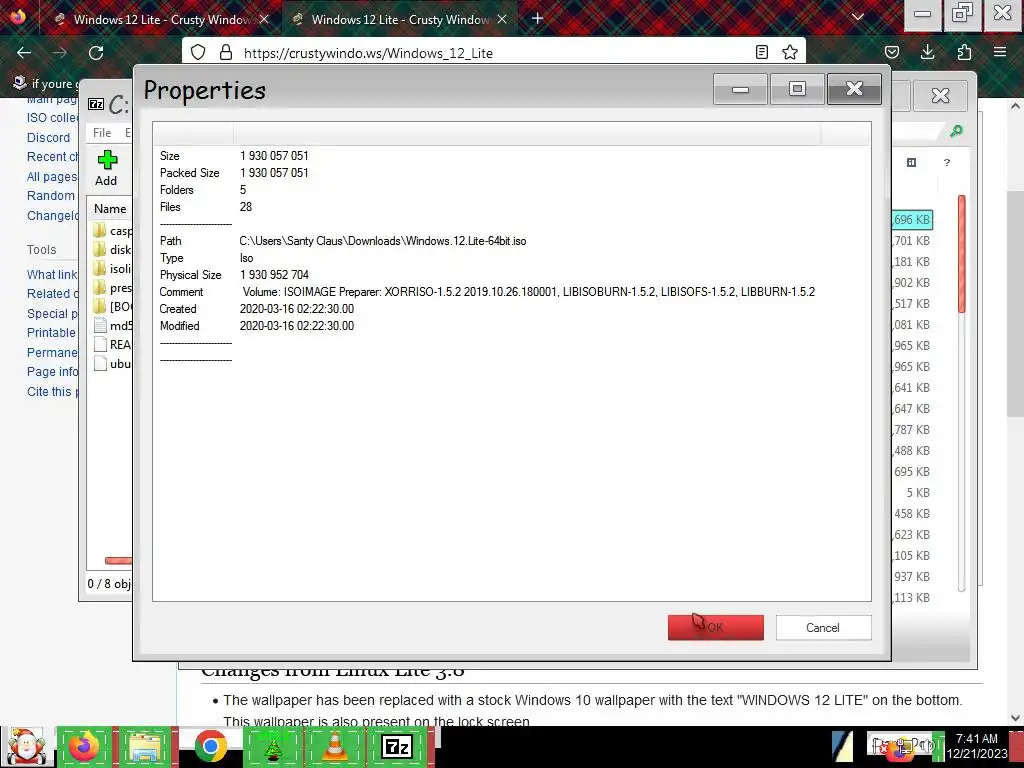1024x768 pixels.
Task: Open Discord sidebar link
Action: [48, 137]
